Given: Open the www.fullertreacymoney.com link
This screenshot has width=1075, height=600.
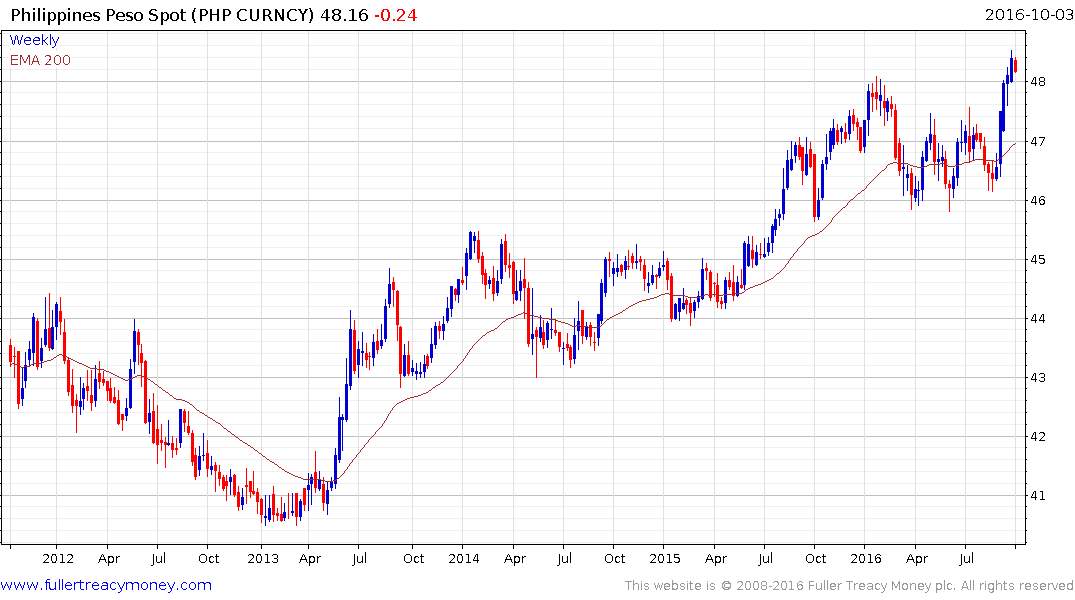Looking at the screenshot, I should [x=106, y=585].
